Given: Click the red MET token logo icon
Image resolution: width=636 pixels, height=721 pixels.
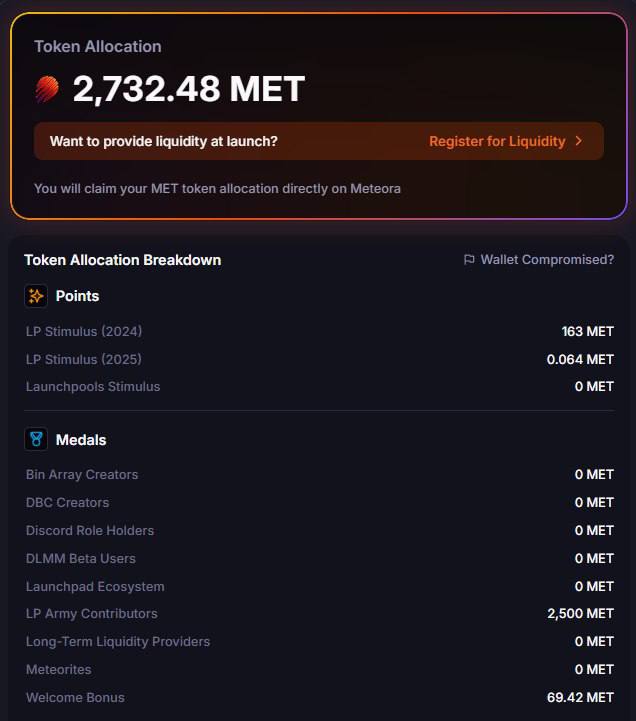Looking at the screenshot, I should [x=47, y=89].
